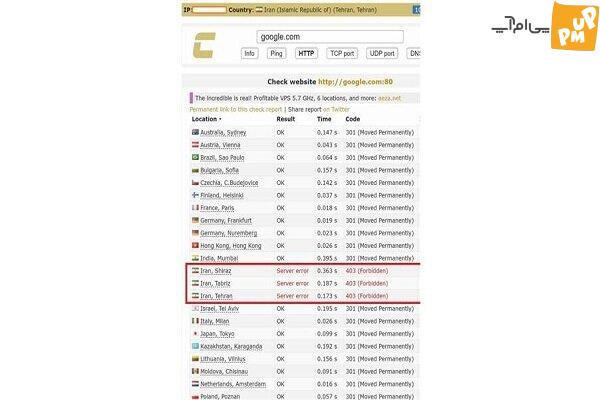Image resolution: width=600 pixels, height=400 pixels.
Task: Click the Server error result for Iran, Tehran
Action: [x=293, y=296]
